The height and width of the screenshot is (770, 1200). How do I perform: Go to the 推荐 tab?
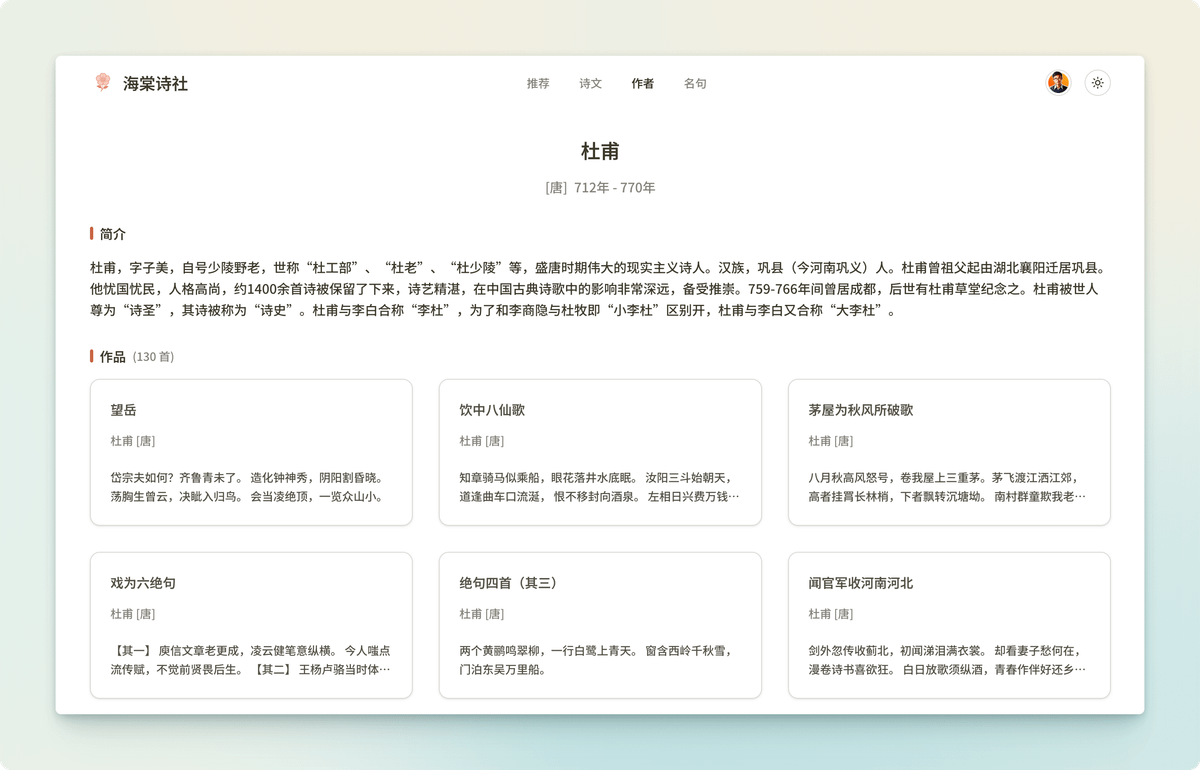coord(538,84)
